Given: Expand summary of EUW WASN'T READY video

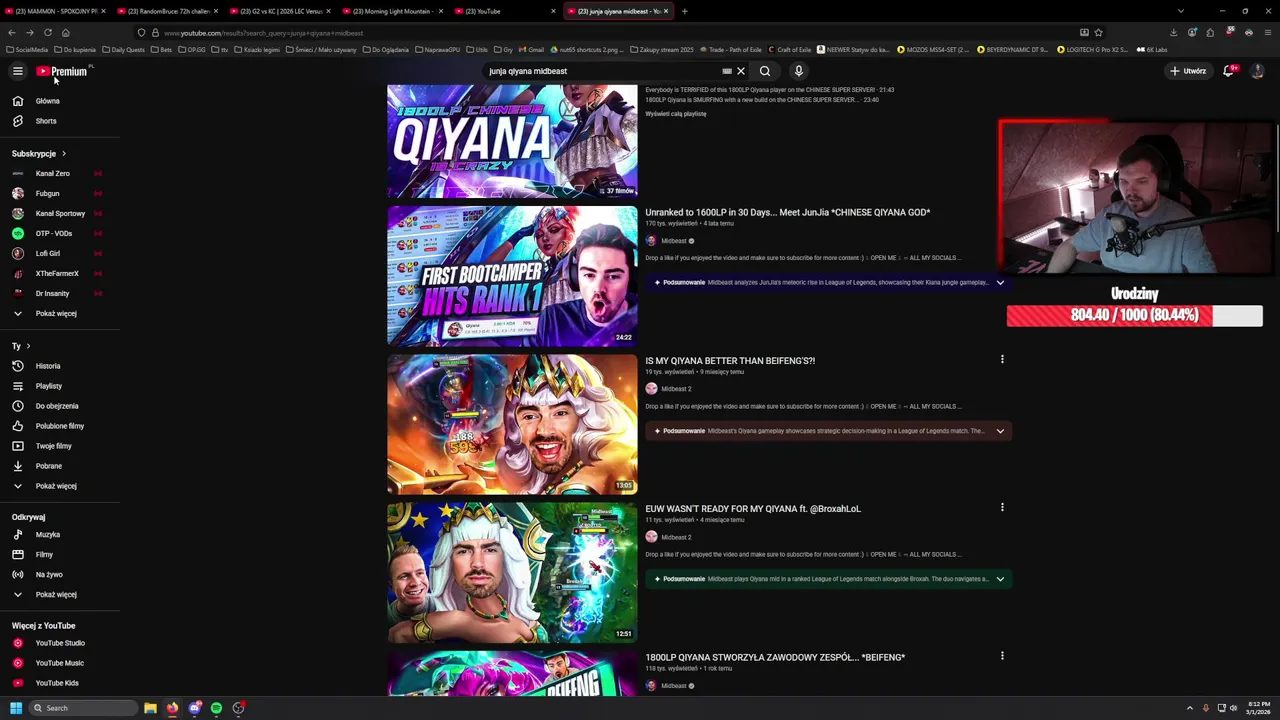Looking at the screenshot, I should [x=1000, y=579].
